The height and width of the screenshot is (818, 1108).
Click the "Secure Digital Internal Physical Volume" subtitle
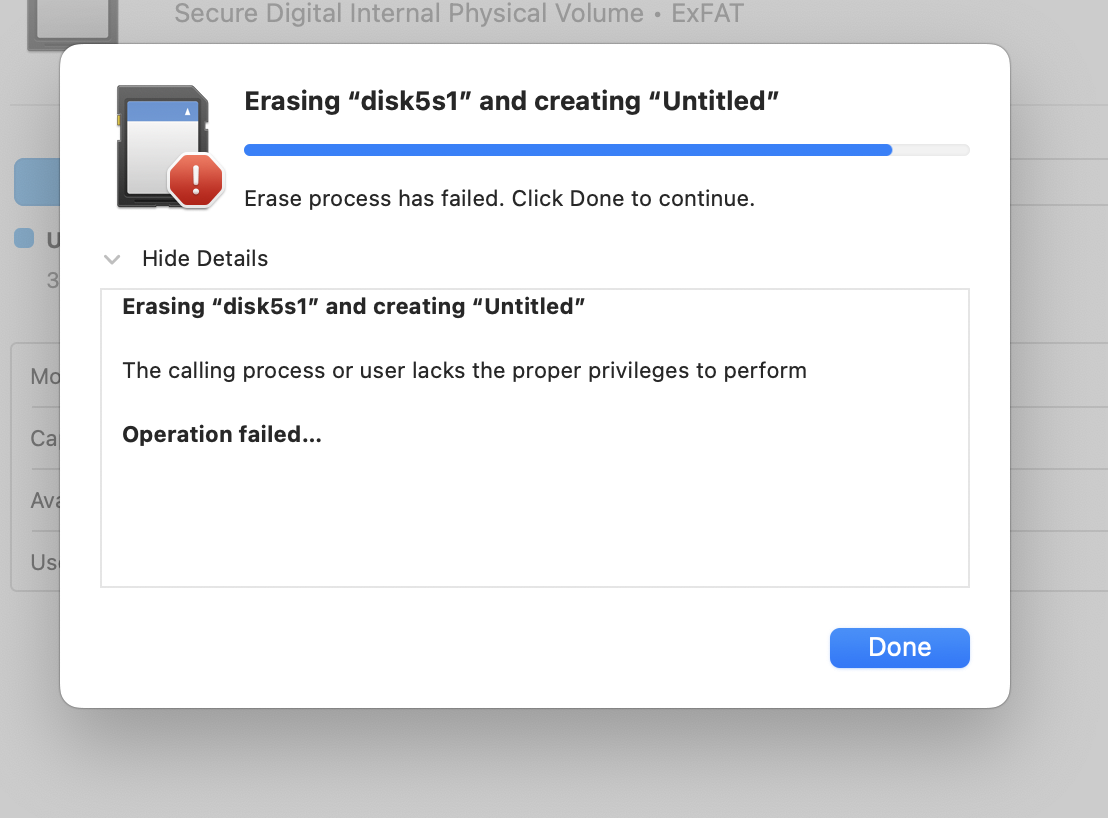click(409, 13)
